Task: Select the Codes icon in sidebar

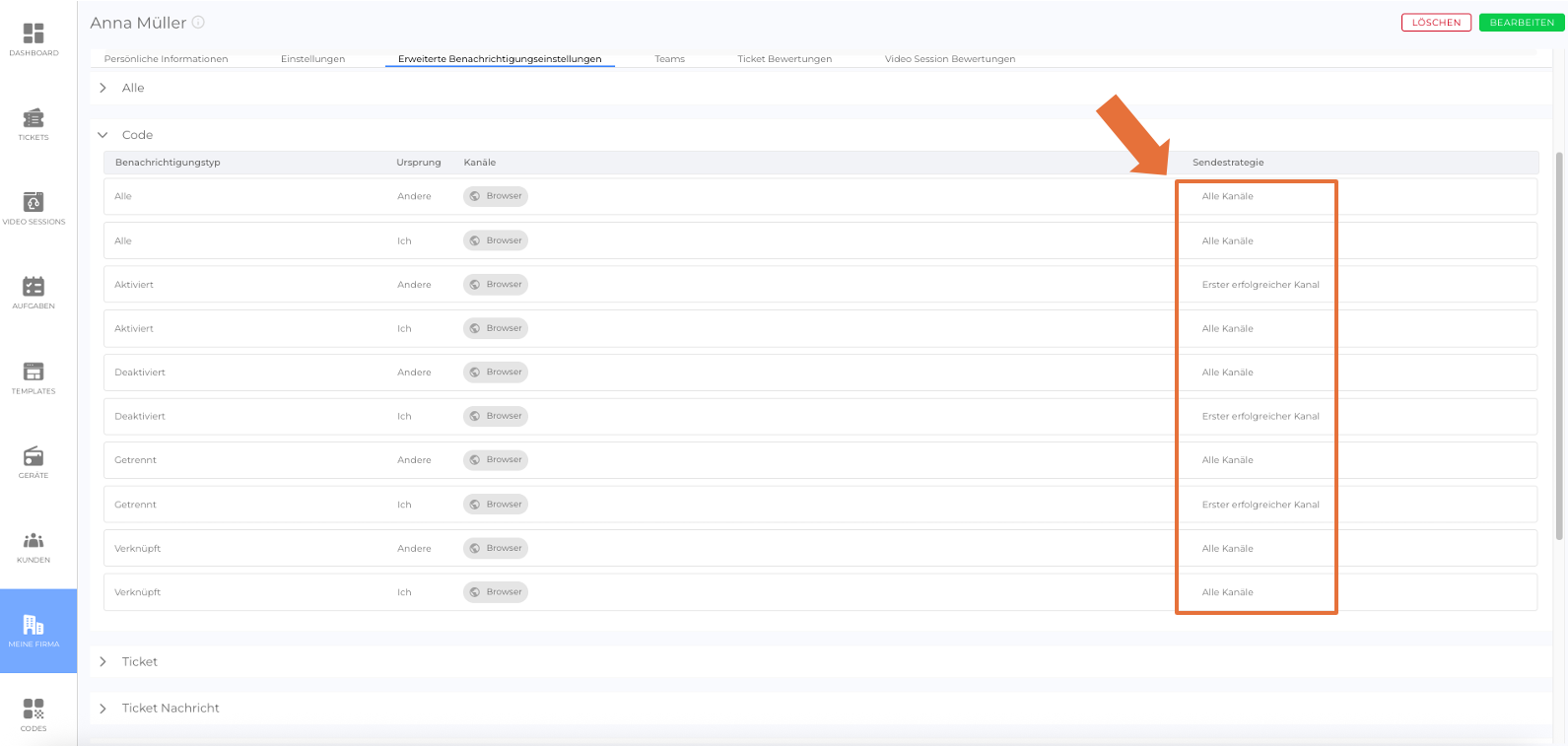Action: click(x=34, y=714)
